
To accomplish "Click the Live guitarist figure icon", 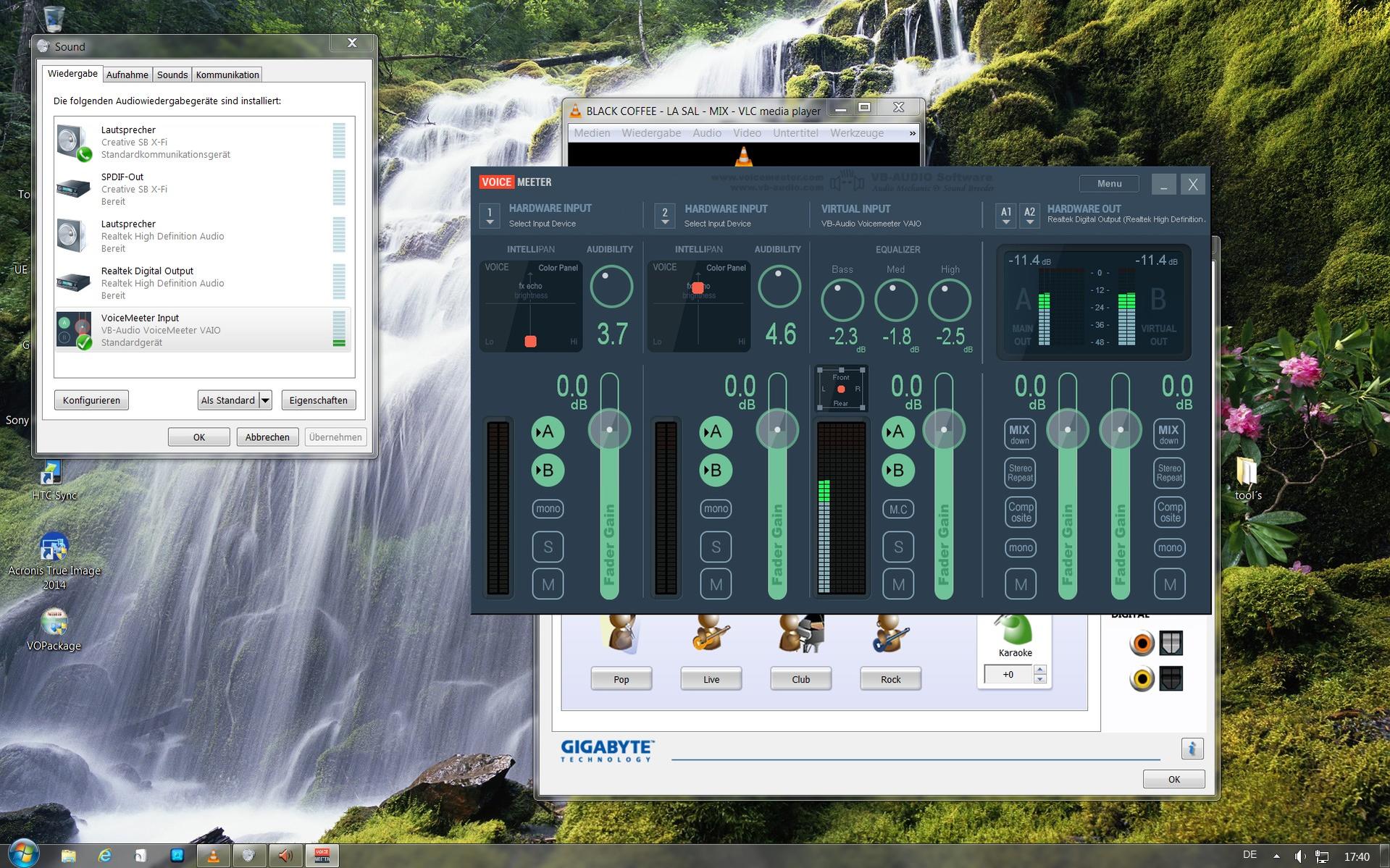I will click(711, 635).
